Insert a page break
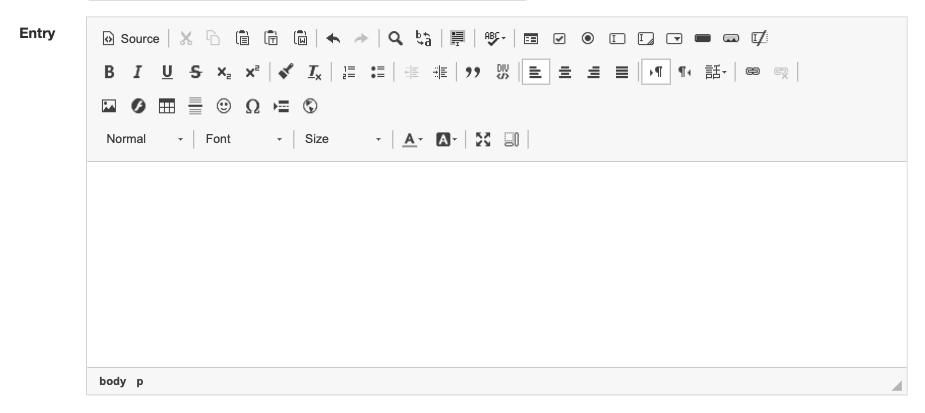This screenshot has width=925, height=413. (x=281, y=106)
